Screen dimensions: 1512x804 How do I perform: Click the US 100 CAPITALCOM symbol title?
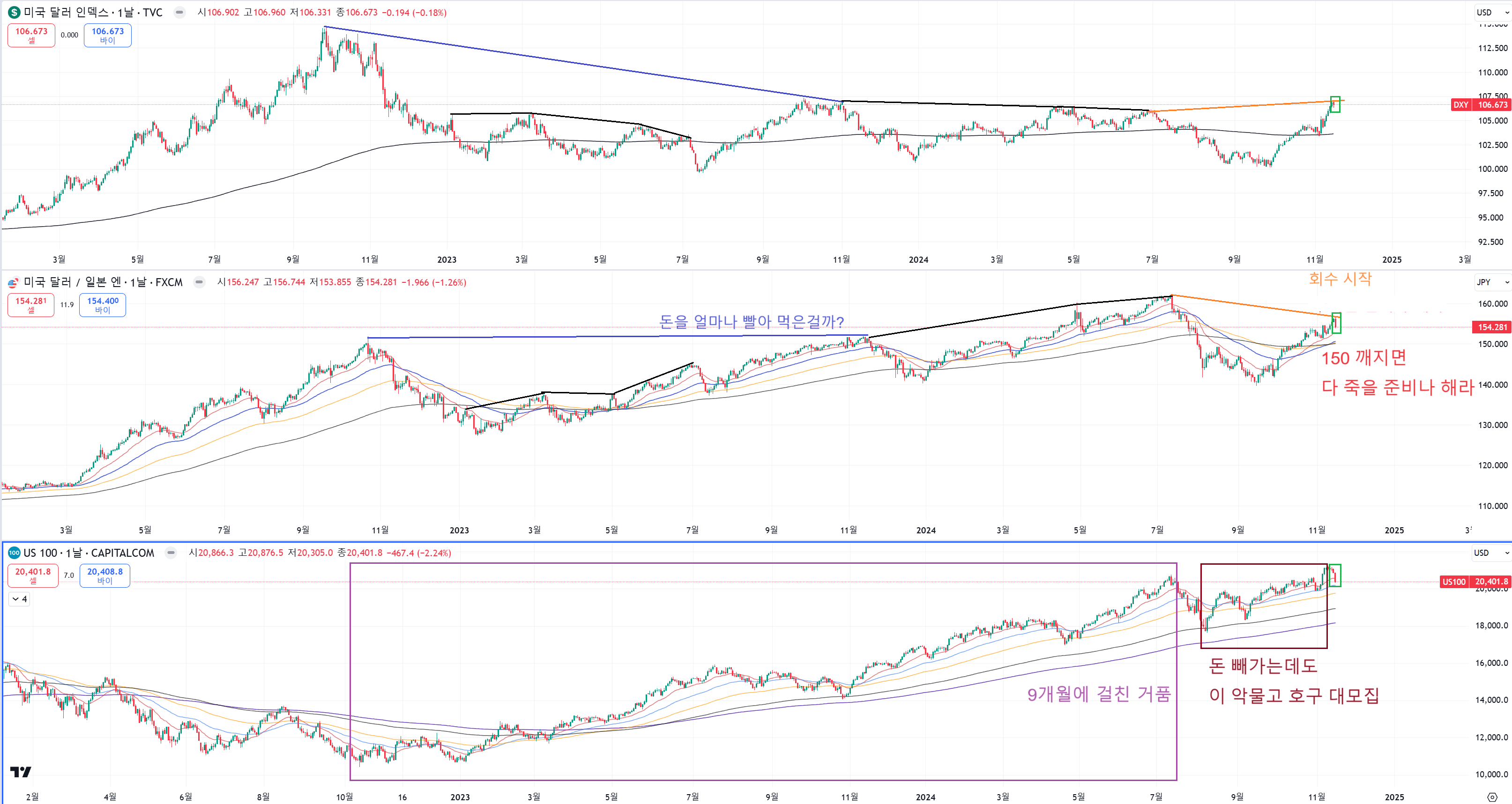coord(89,553)
